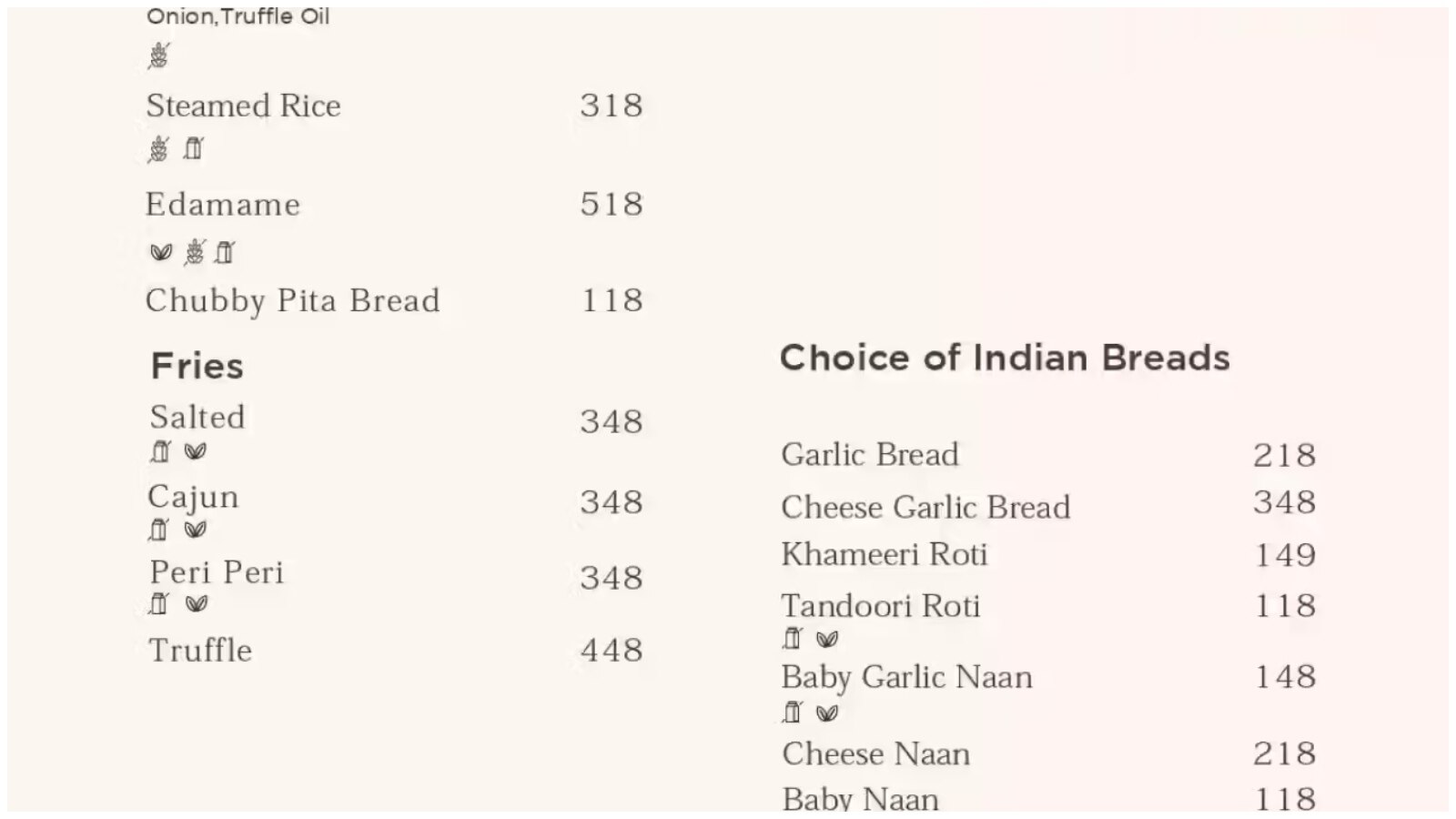Click the milk carton icon under Steamed Rice
The height and width of the screenshot is (819, 1456).
(x=192, y=148)
